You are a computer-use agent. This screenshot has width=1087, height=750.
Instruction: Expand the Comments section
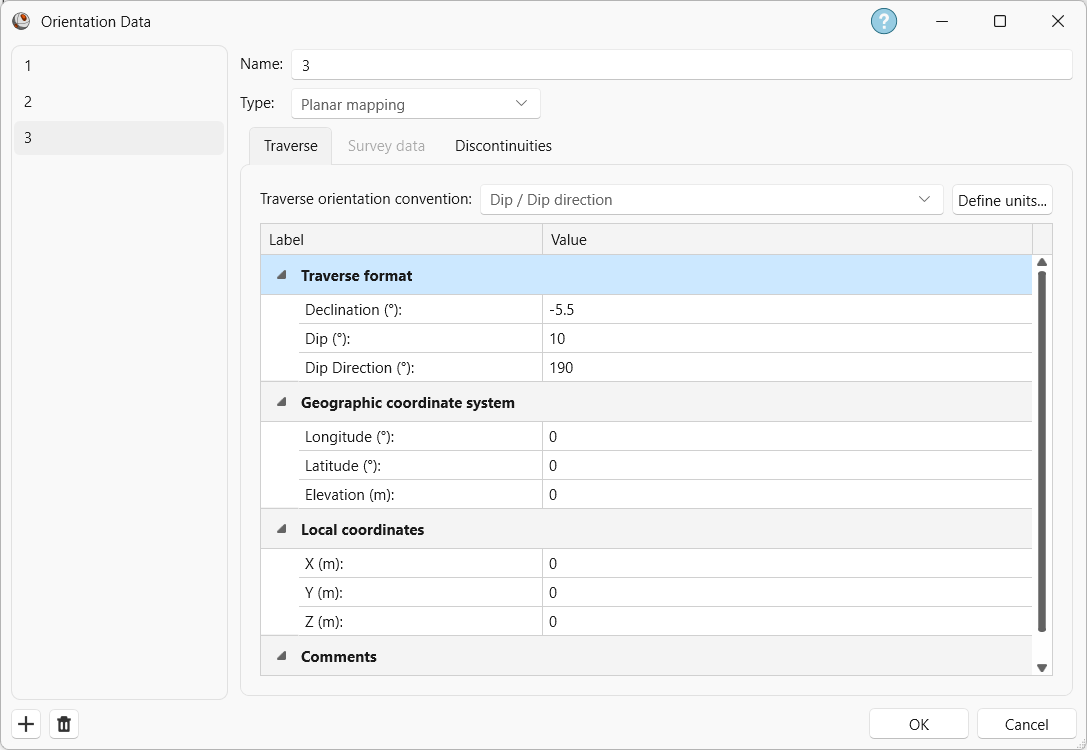(281, 656)
